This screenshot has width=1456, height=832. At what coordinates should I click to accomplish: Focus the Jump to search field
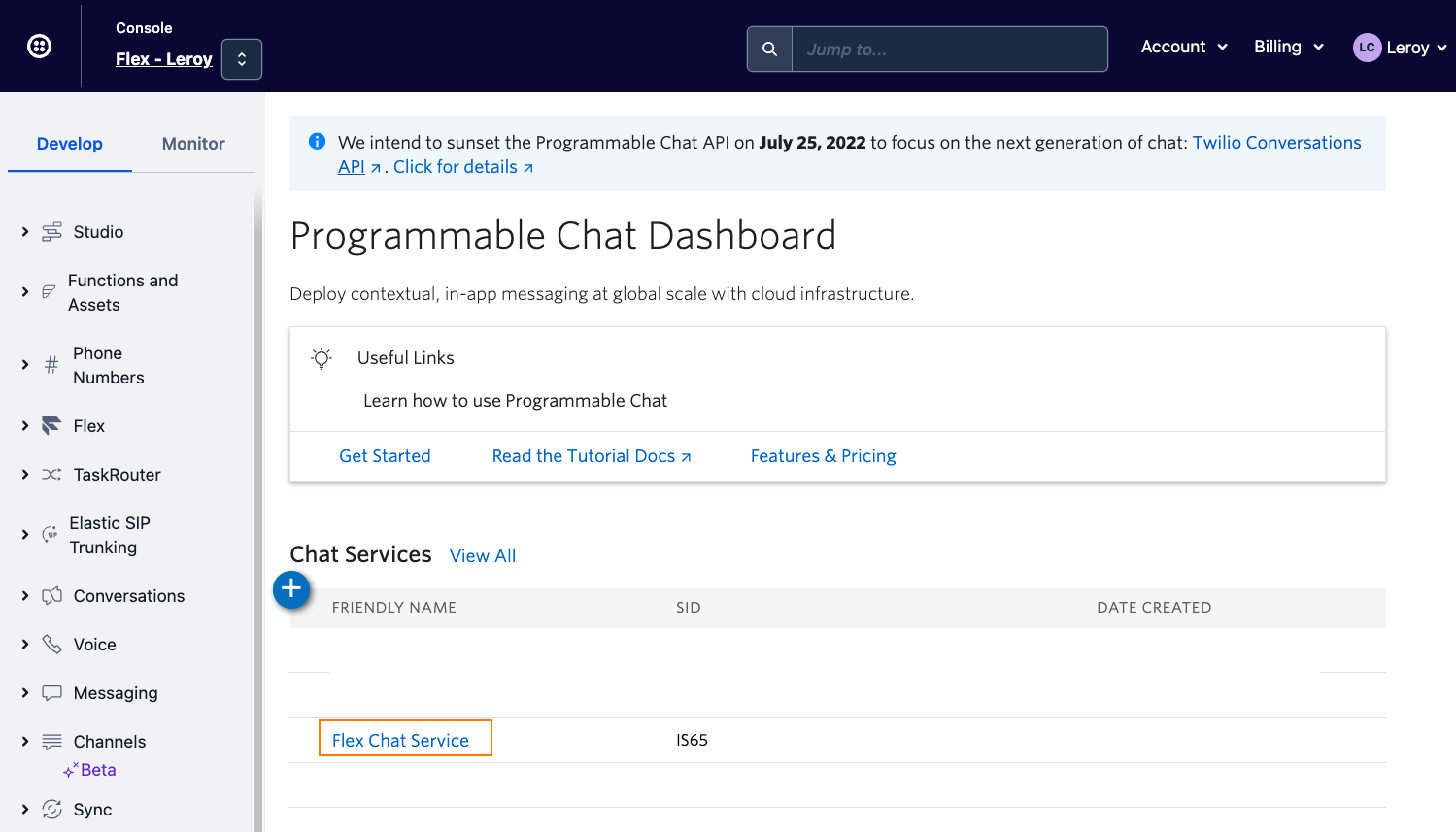click(949, 49)
